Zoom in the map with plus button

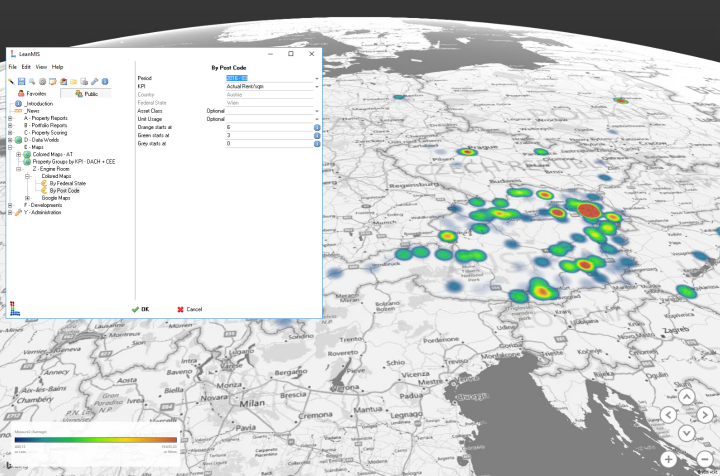pos(668,458)
